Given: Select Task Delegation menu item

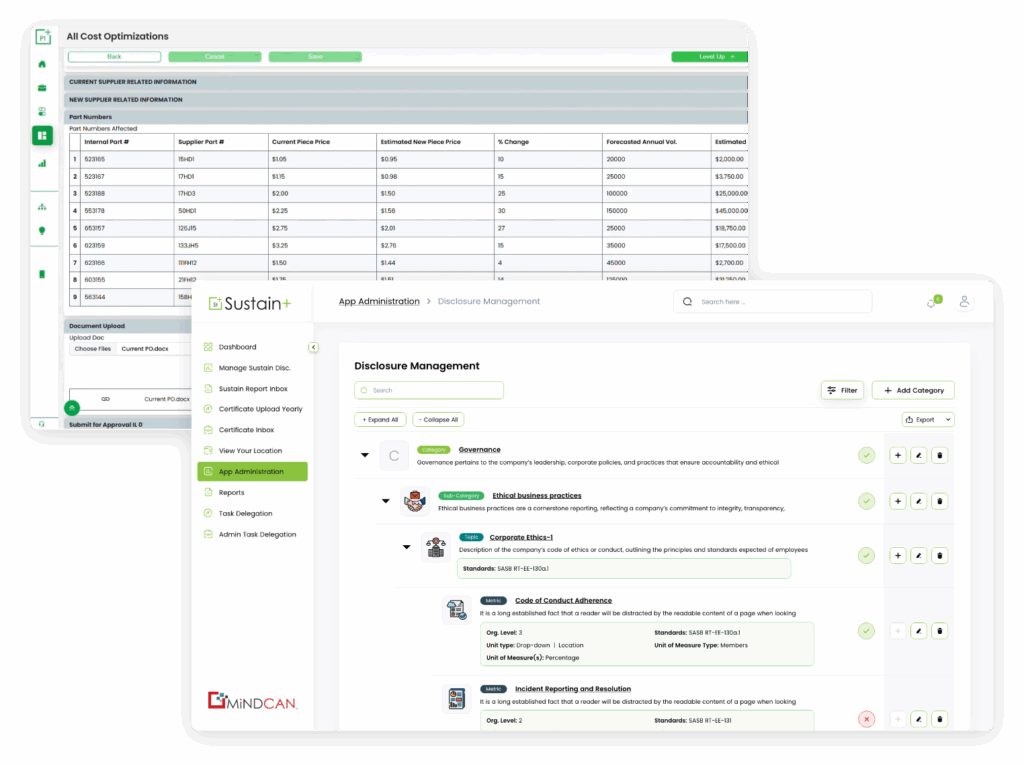Looking at the screenshot, I should coord(245,513).
